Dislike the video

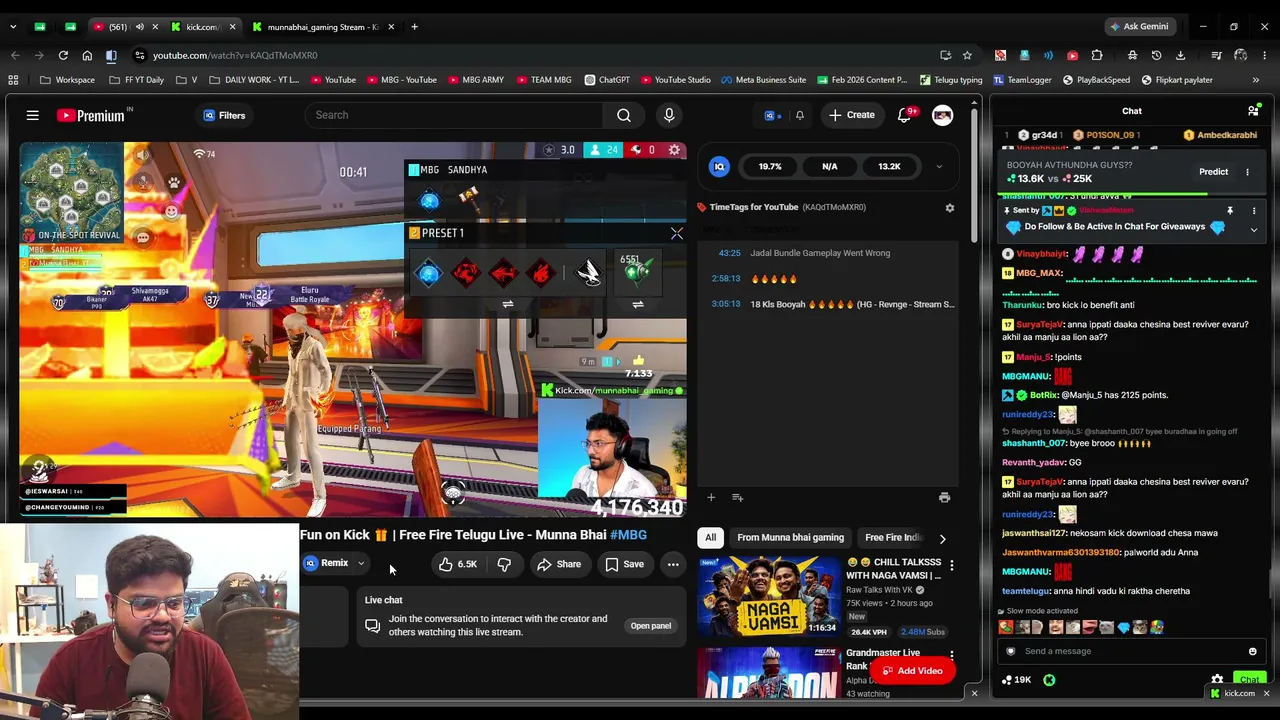504,564
